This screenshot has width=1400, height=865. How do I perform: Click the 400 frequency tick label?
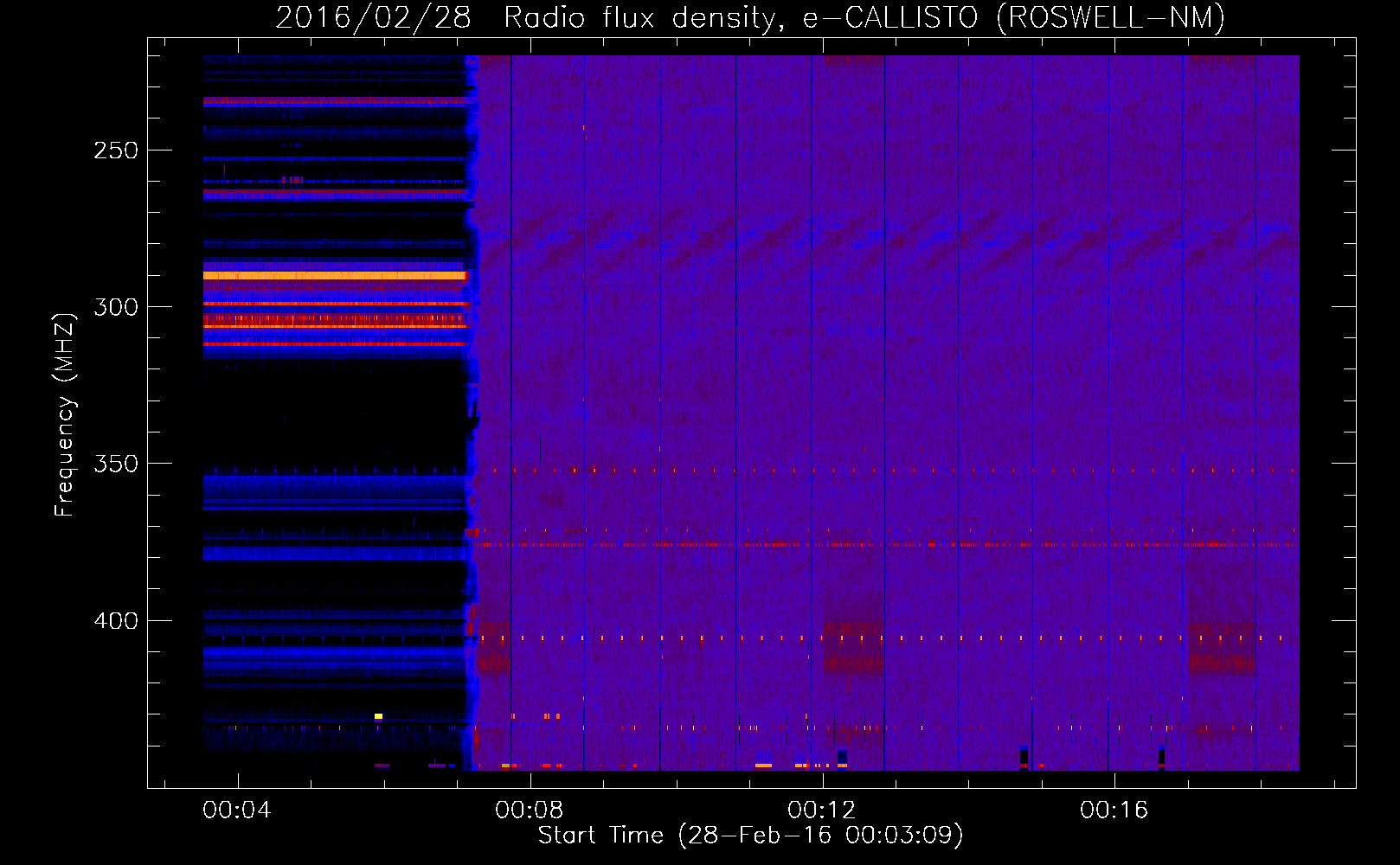tap(116, 621)
